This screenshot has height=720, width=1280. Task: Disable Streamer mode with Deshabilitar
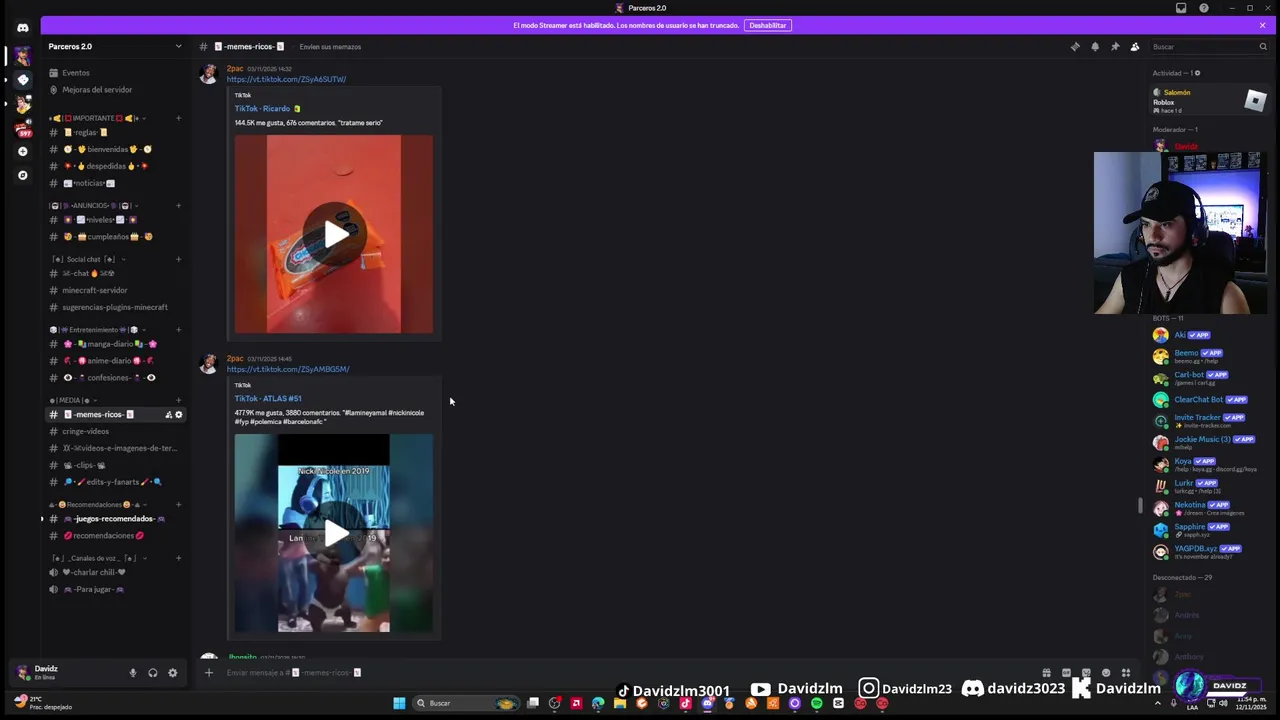click(x=768, y=25)
